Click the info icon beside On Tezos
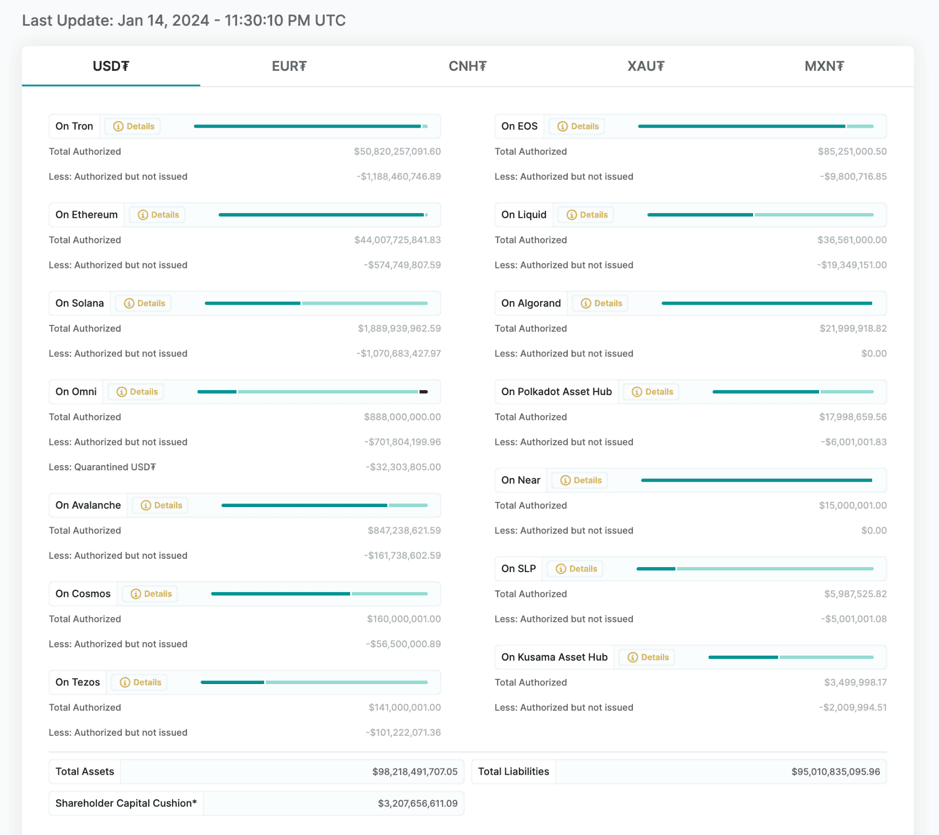 coord(125,683)
